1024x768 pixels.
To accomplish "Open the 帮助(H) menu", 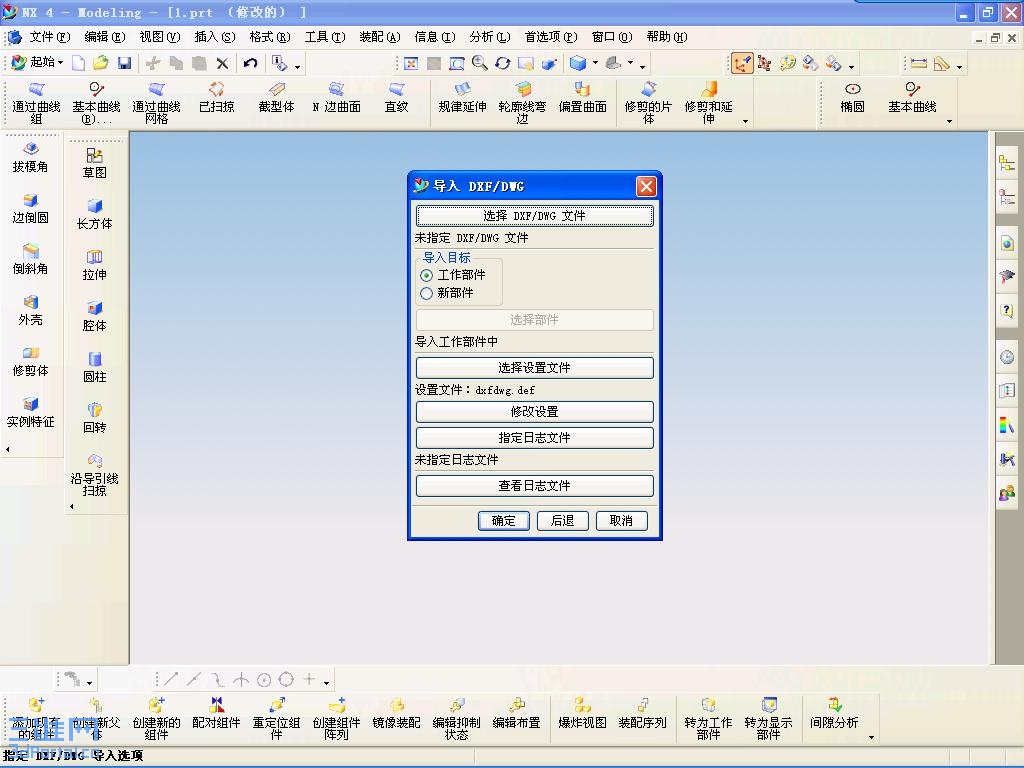I will [x=667, y=37].
